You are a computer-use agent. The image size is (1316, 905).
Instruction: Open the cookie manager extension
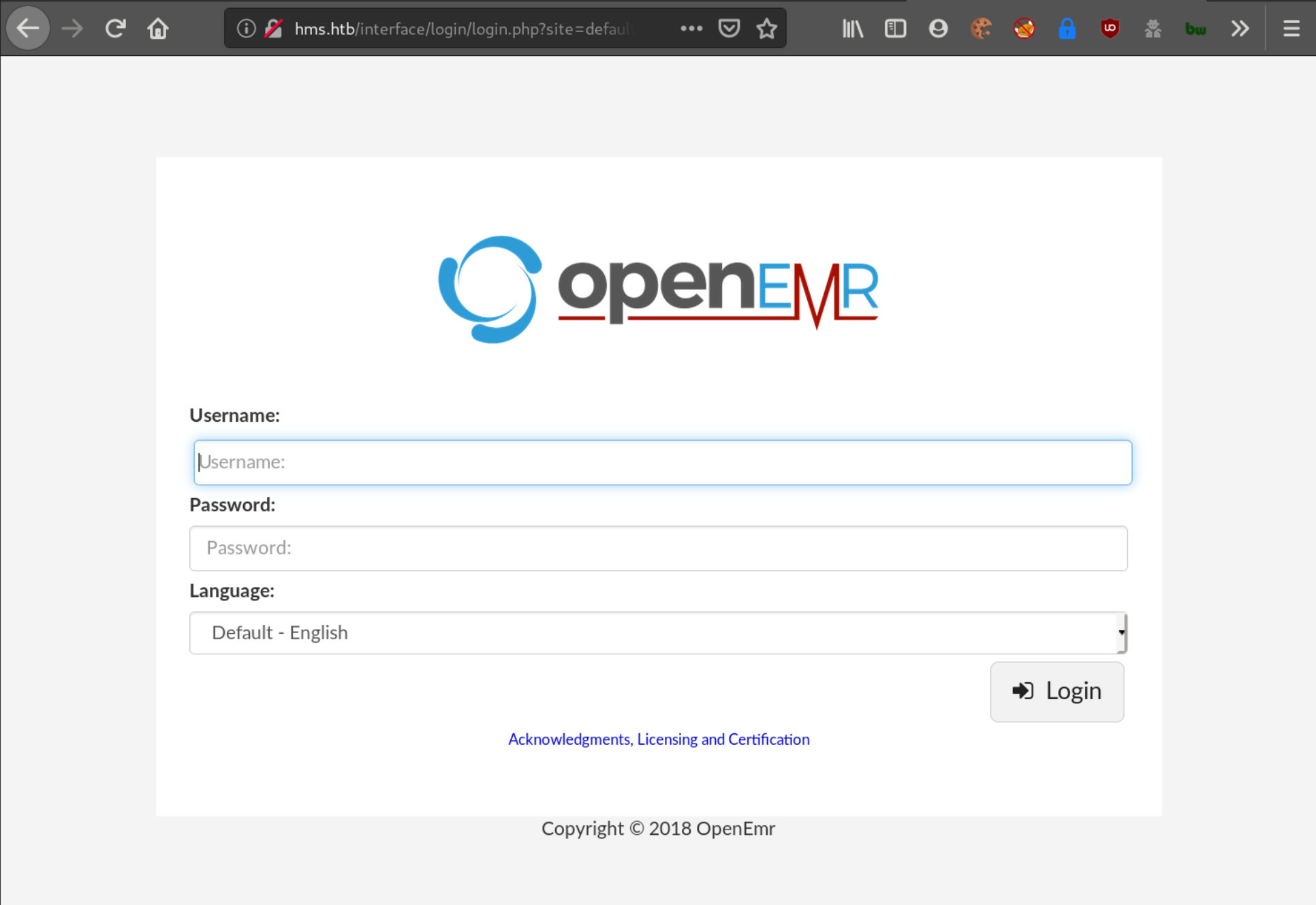click(982, 28)
